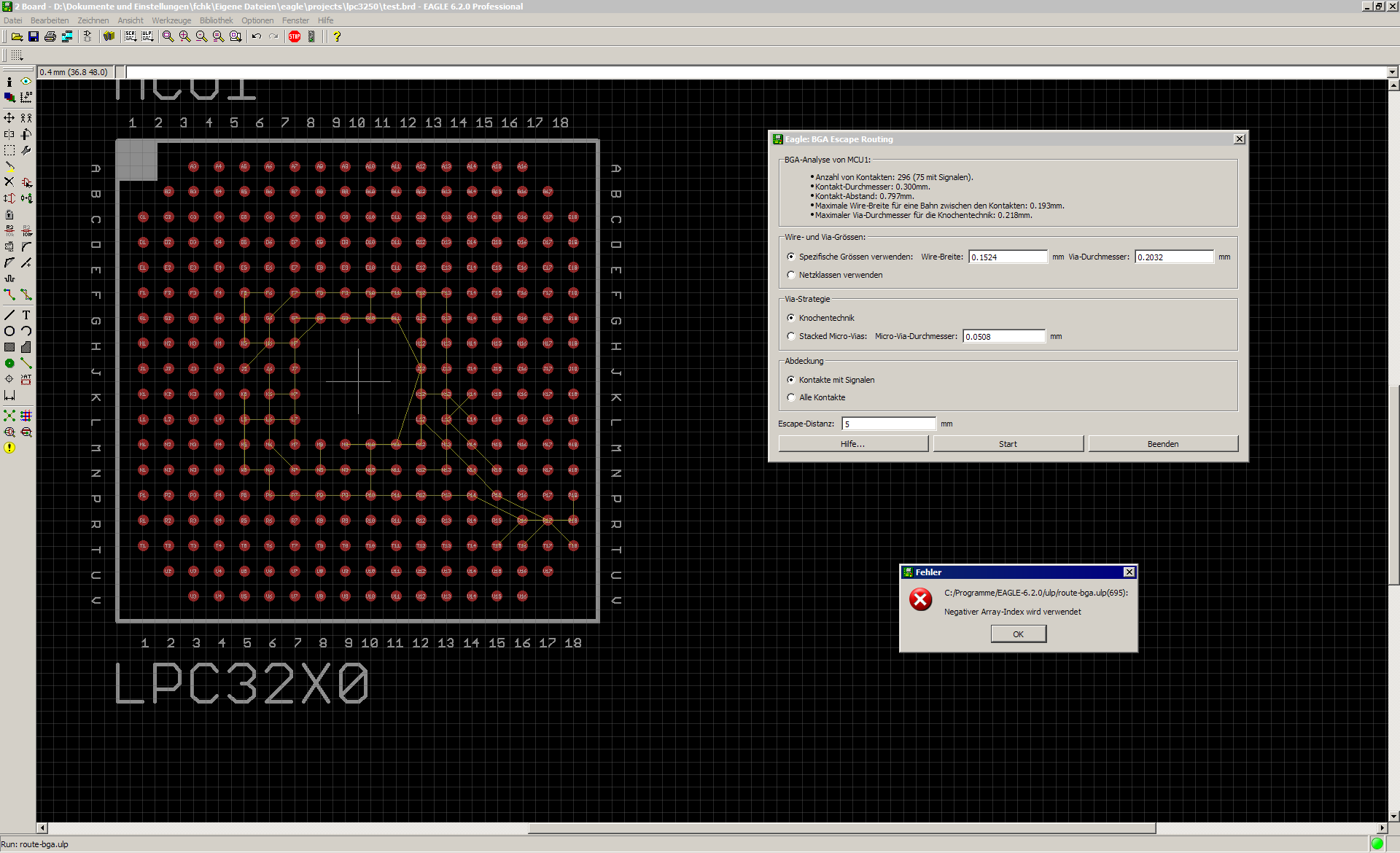
Task: Click the Zoom select area icon
Action: [236, 36]
